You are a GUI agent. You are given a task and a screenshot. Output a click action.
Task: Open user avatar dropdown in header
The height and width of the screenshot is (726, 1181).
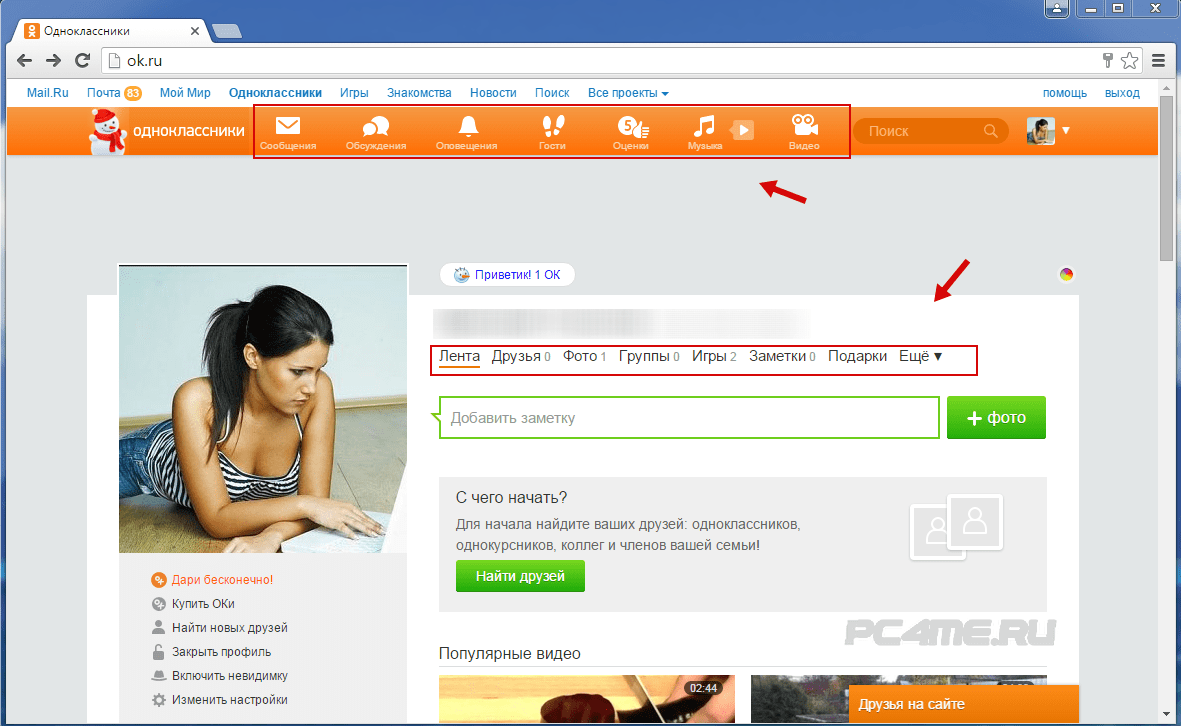(x=1049, y=131)
